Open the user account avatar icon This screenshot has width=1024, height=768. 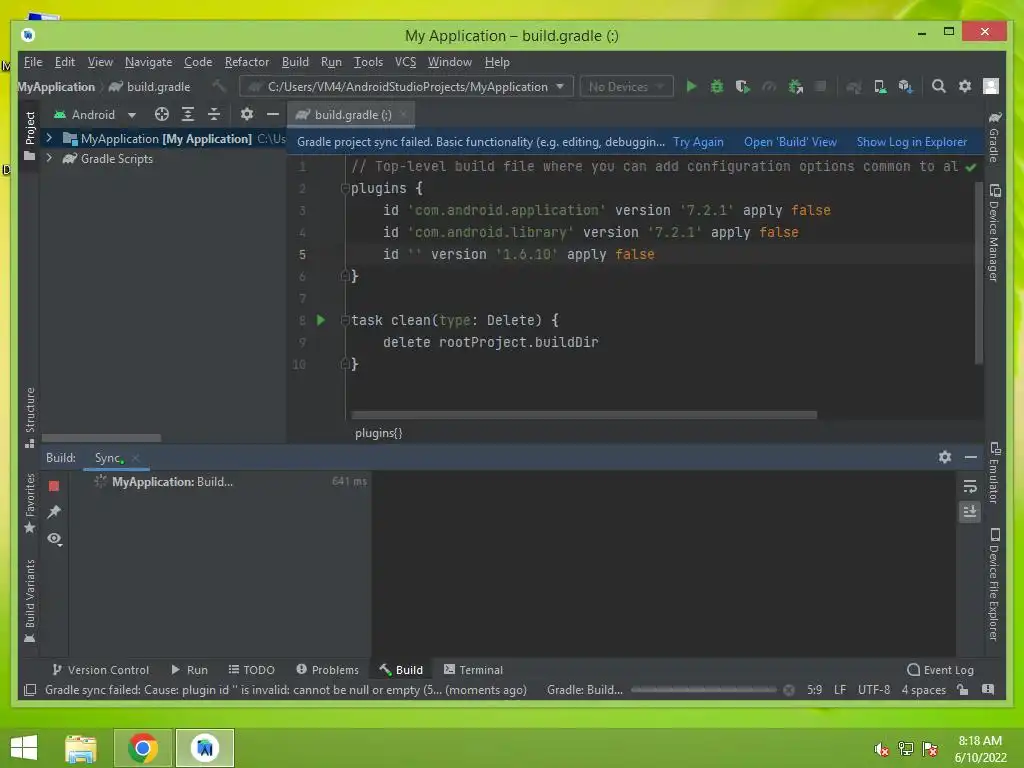coord(991,86)
